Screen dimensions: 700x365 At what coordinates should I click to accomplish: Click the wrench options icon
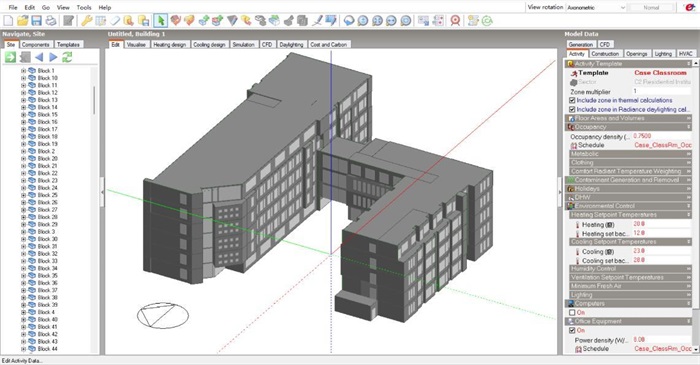[86, 21]
